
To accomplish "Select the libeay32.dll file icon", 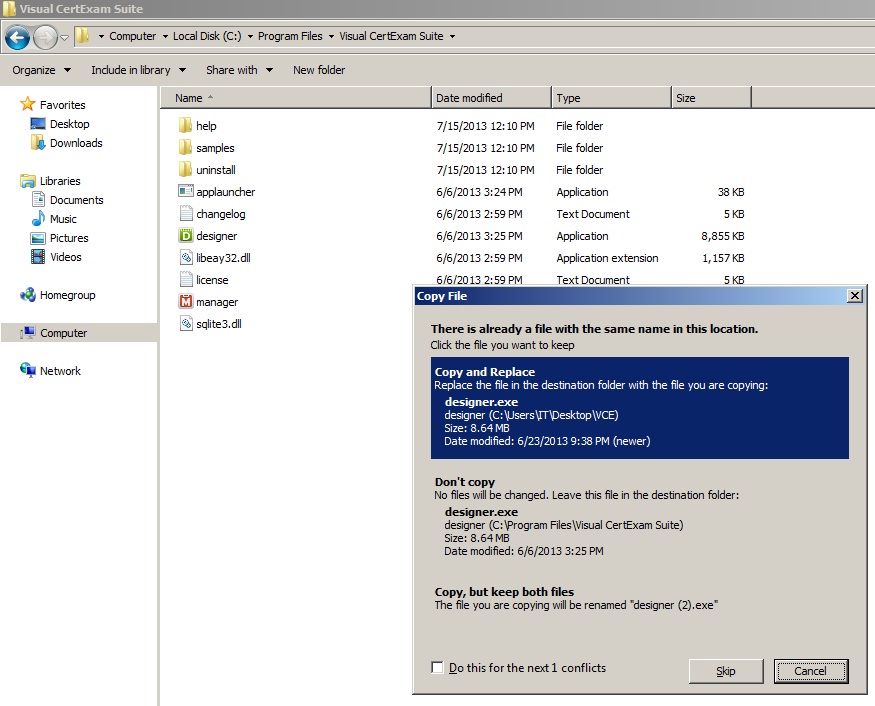I will click(x=186, y=257).
